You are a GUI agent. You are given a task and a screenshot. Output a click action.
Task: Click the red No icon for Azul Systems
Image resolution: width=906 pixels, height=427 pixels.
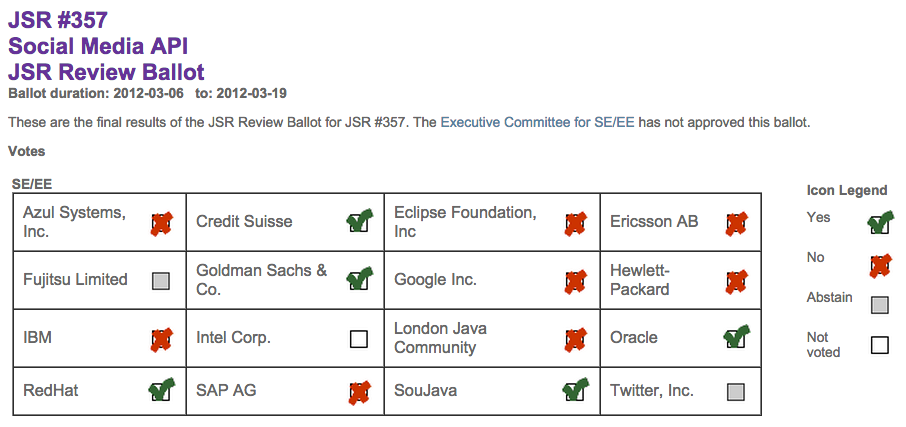tap(162, 223)
